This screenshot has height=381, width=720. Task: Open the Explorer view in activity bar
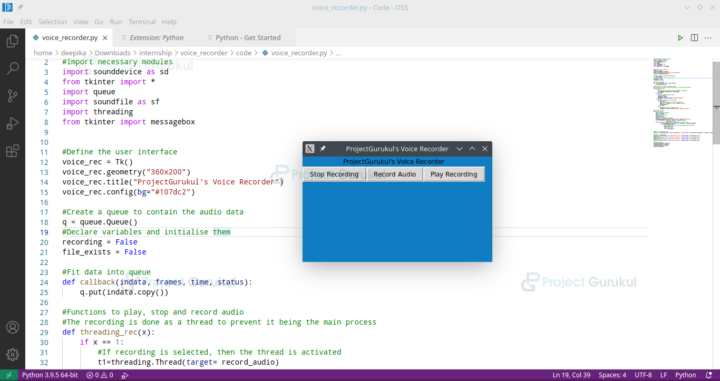click(x=12, y=41)
